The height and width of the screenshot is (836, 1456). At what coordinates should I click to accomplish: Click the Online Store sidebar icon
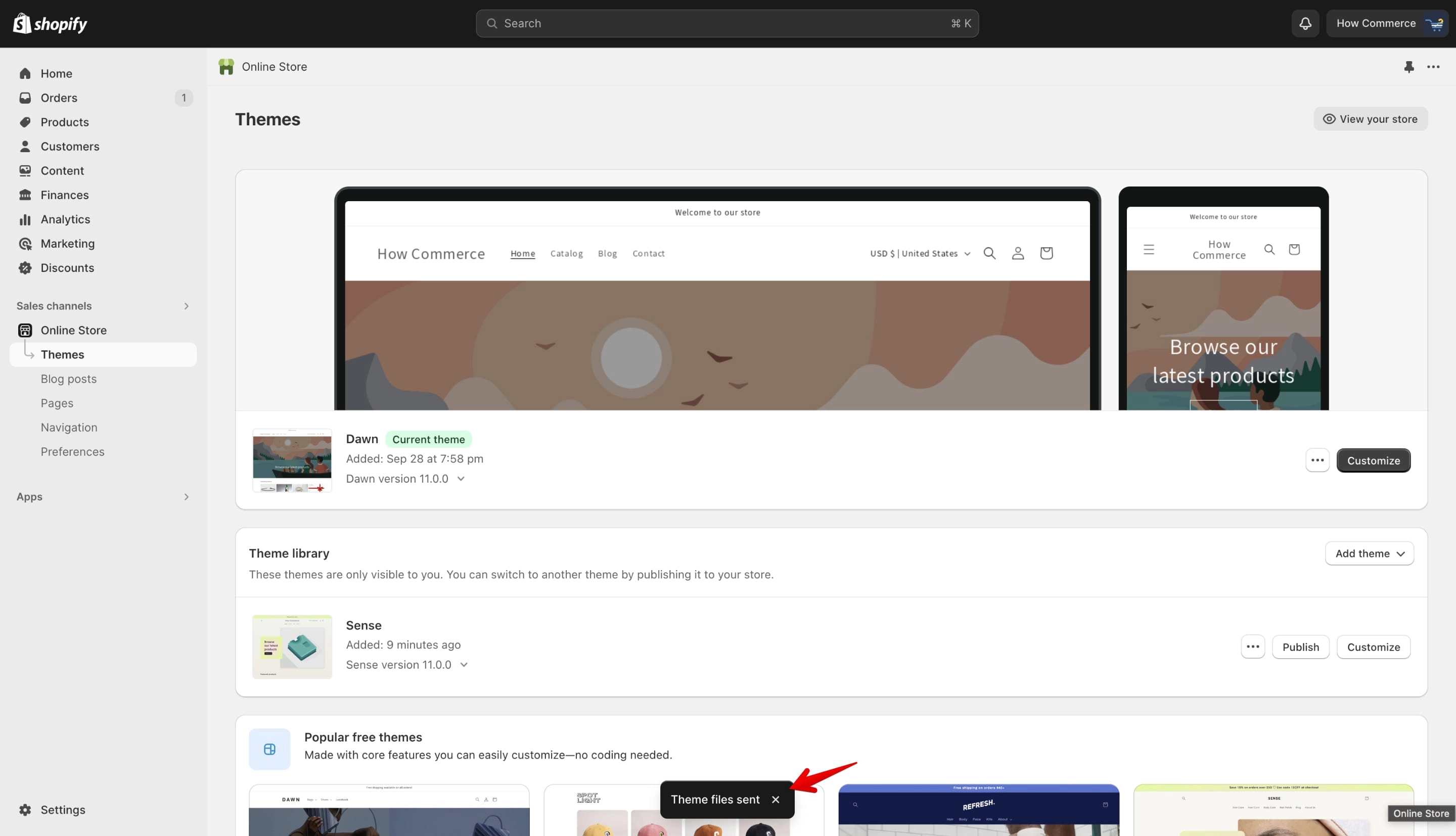click(25, 330)
